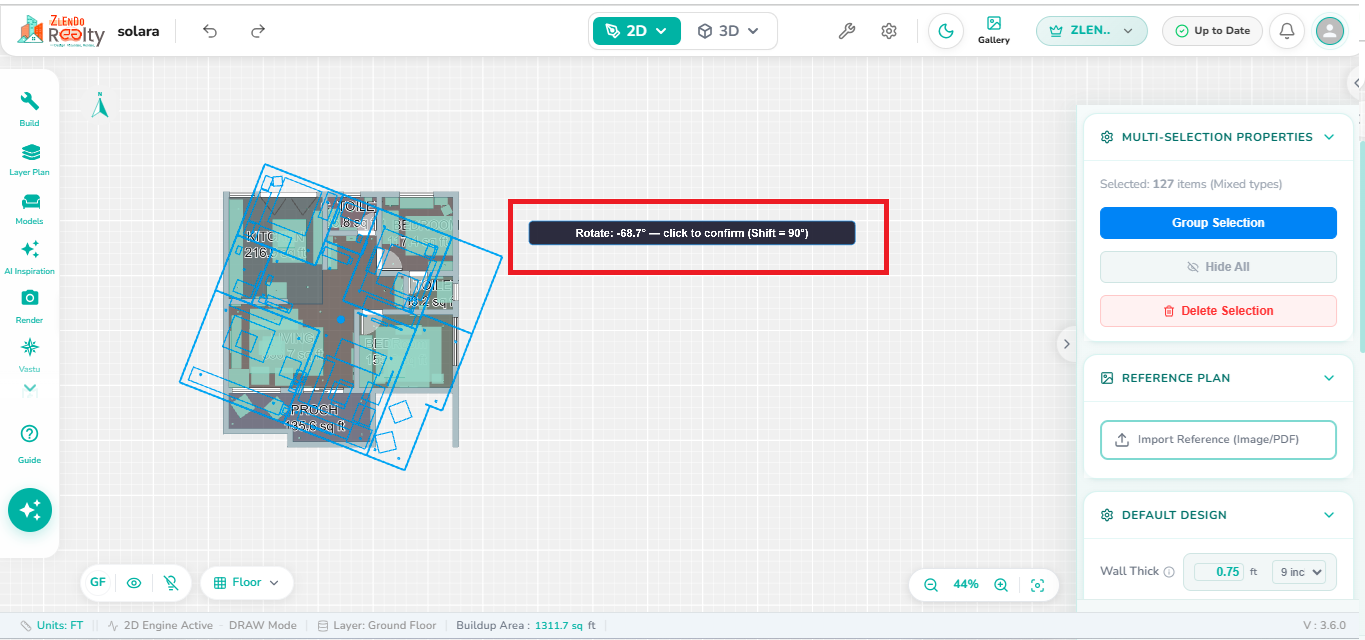This screenshot has width=1365, height=640.
Task: Switch to 2D view mode
Action: pos(637,31)
